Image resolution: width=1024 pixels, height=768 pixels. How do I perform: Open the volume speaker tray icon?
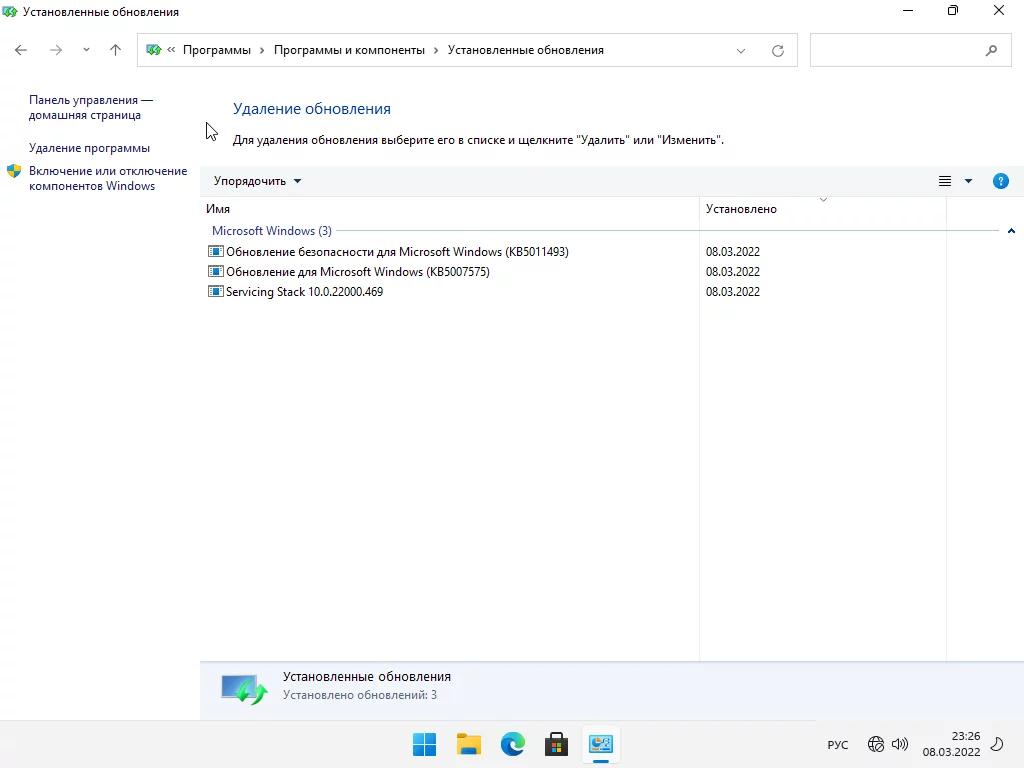pos(900,744)
